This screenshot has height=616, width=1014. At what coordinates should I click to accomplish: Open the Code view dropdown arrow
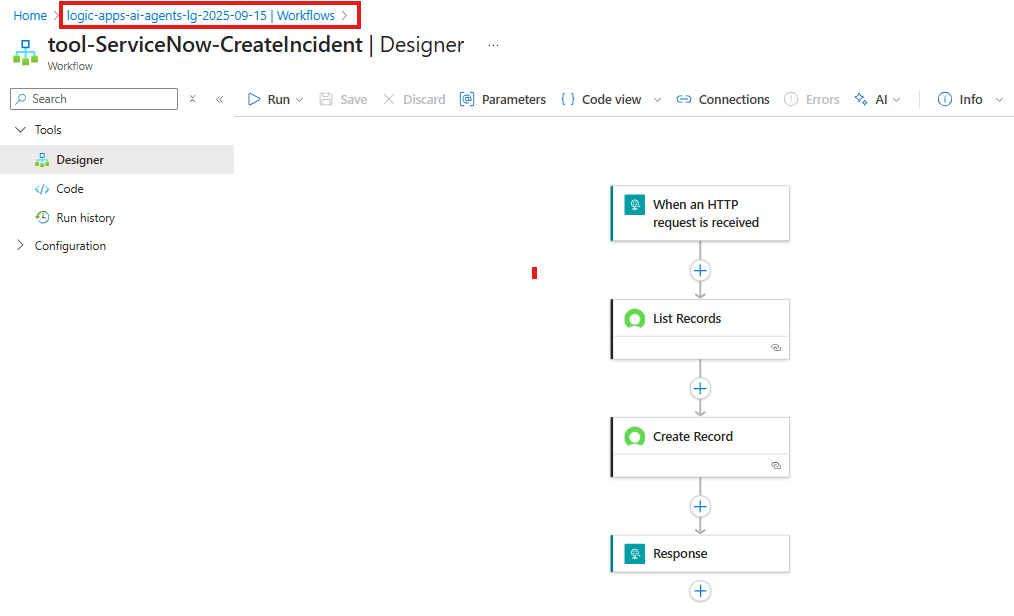[657, 99]
